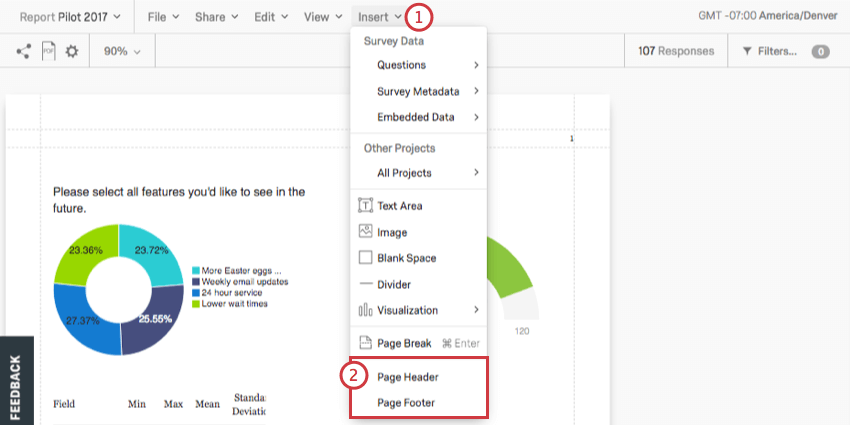
Task: Open the Edit menu
Action: (x=271, y=17)
